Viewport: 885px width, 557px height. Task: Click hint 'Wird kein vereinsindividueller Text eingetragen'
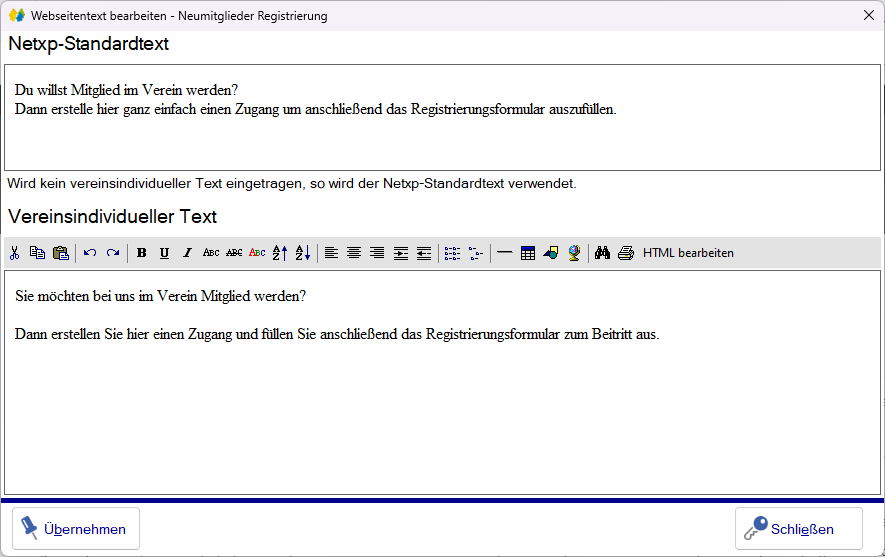[292, 183]
